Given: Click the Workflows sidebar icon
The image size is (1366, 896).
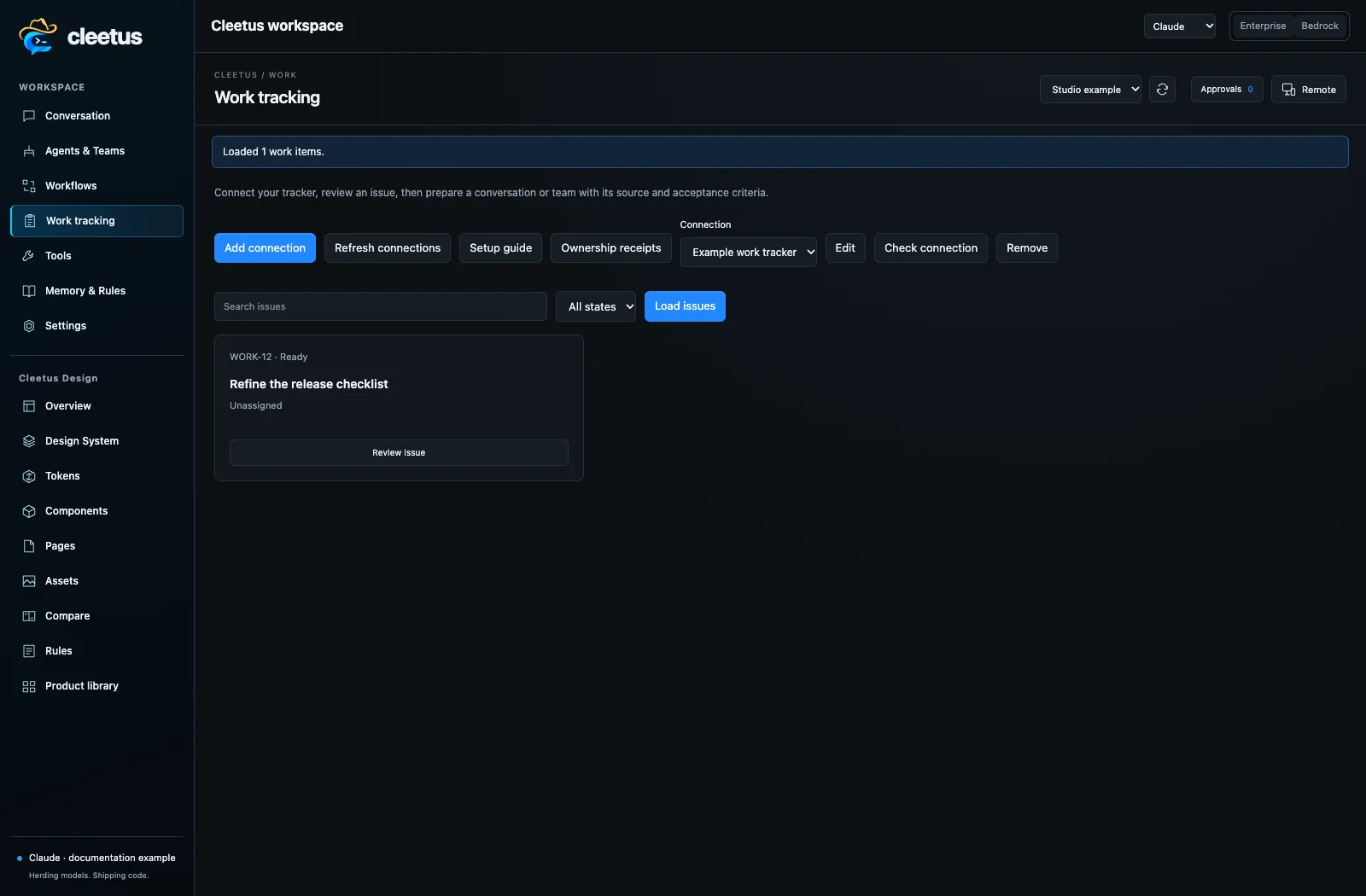Looking at the screenshot, I should tap(29, 186).
